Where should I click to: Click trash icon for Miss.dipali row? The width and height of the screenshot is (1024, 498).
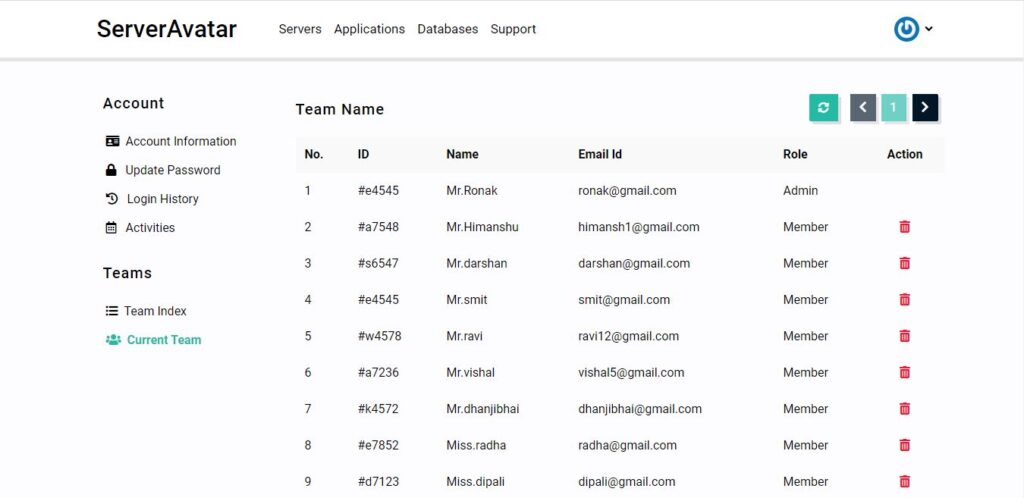coord(904,482)
